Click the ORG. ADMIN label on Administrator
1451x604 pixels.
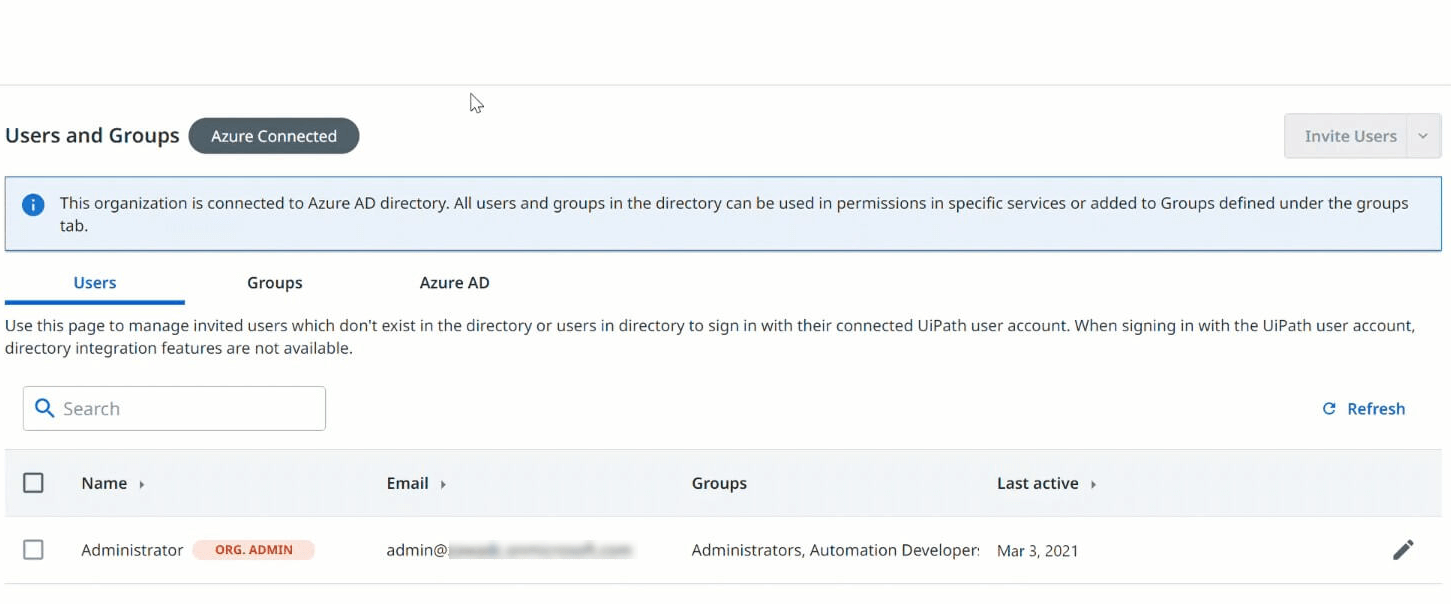(254, 550)
